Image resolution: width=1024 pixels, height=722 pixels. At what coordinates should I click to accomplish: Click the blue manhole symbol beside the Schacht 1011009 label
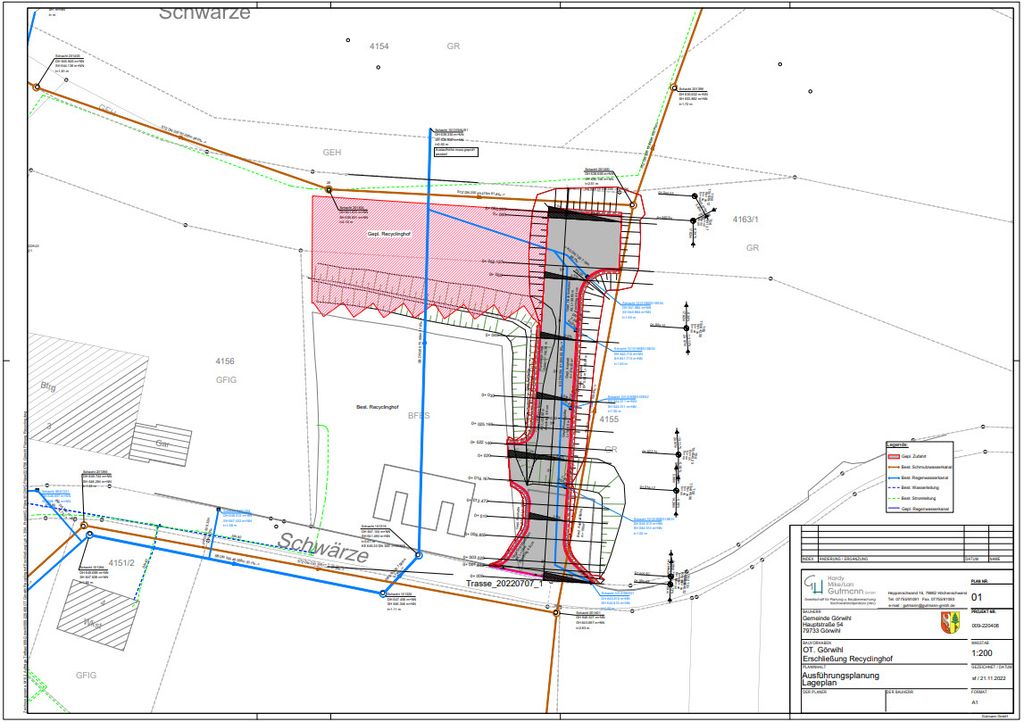click(384, 593)
